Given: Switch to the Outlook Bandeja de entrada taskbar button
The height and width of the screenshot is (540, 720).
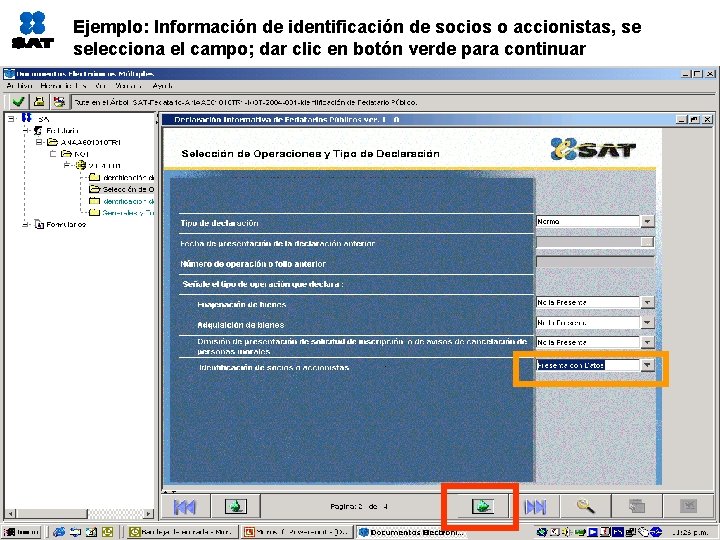Looking at the screenshot, I should coord(182,532).
